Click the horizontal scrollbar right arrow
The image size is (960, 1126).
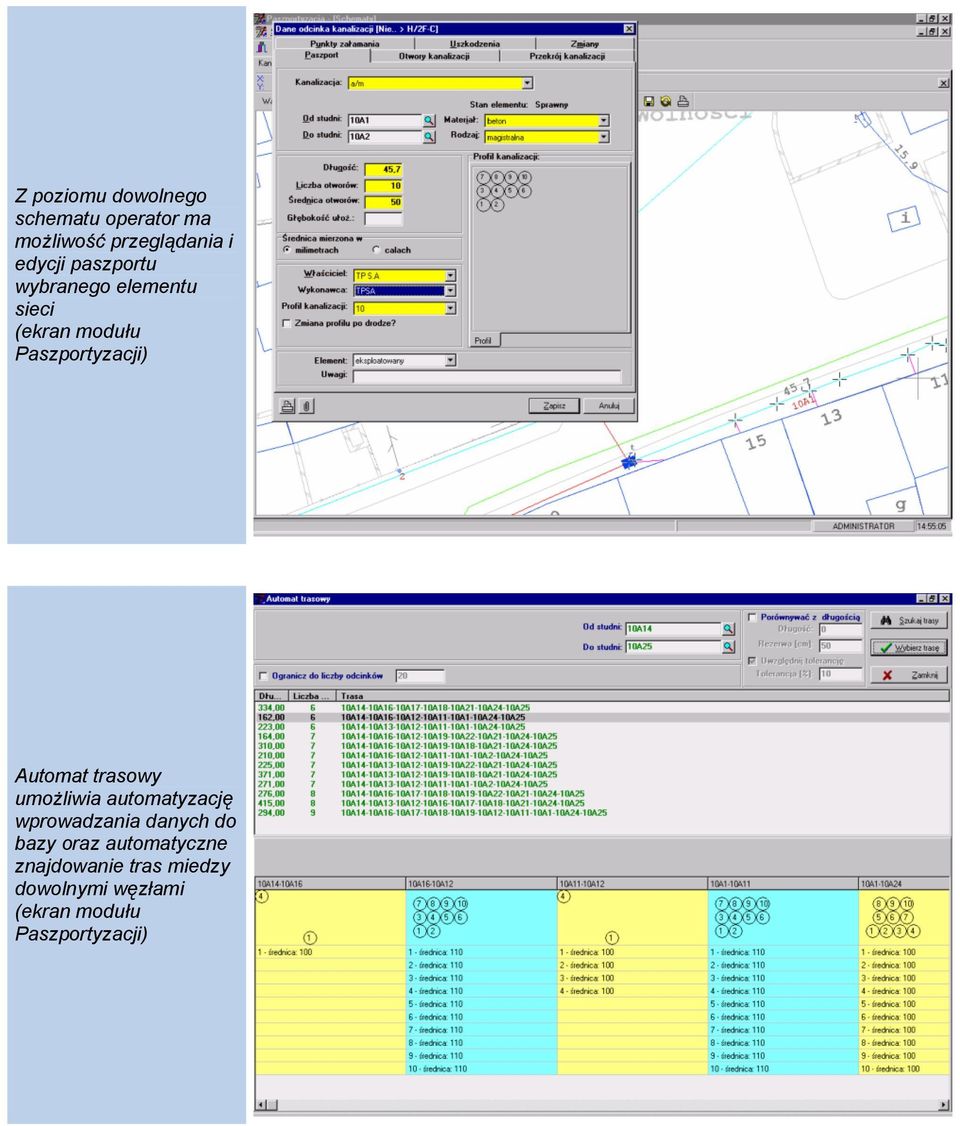click(943, 1105)
